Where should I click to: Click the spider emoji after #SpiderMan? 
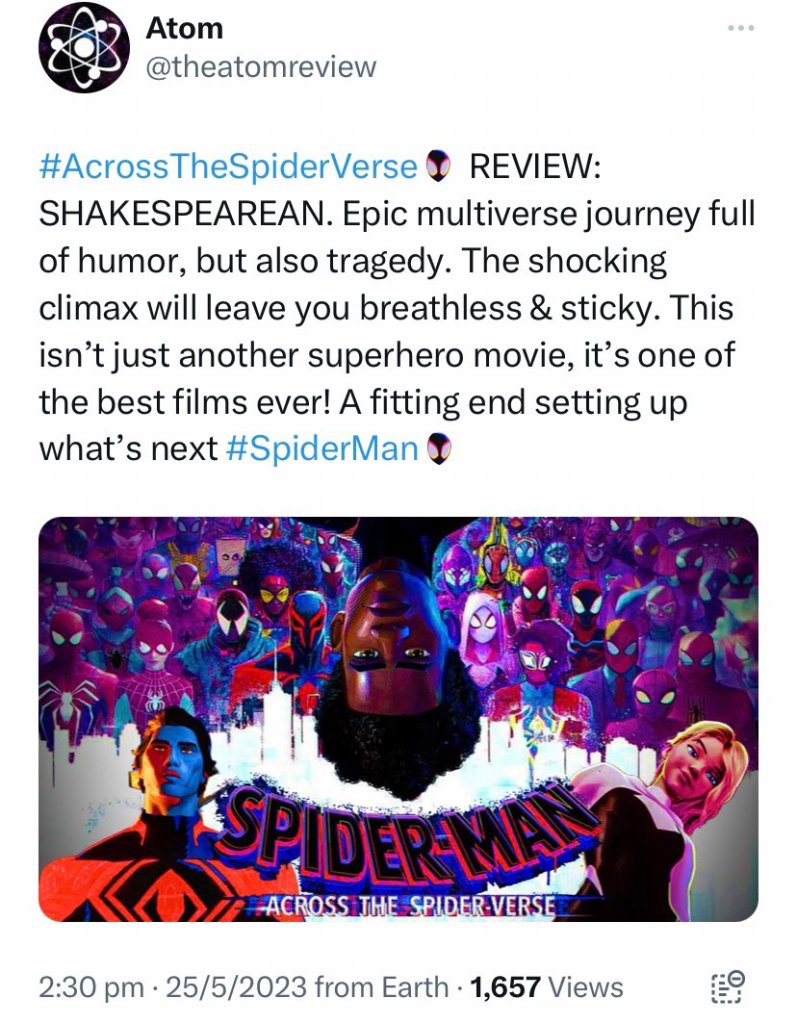click(438, 449)
